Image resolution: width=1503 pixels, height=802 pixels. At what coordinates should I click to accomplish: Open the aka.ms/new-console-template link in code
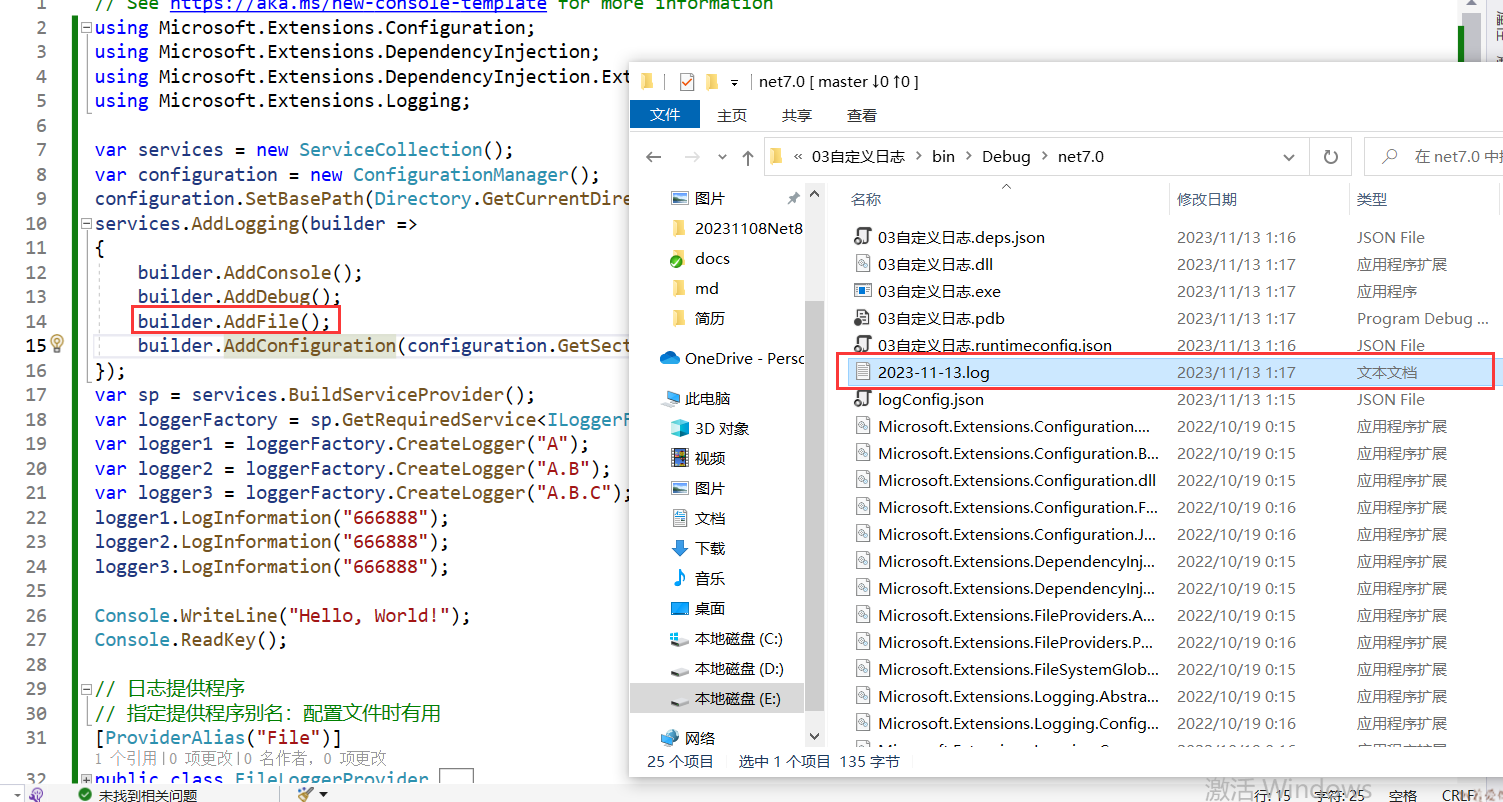pos(359,5)
